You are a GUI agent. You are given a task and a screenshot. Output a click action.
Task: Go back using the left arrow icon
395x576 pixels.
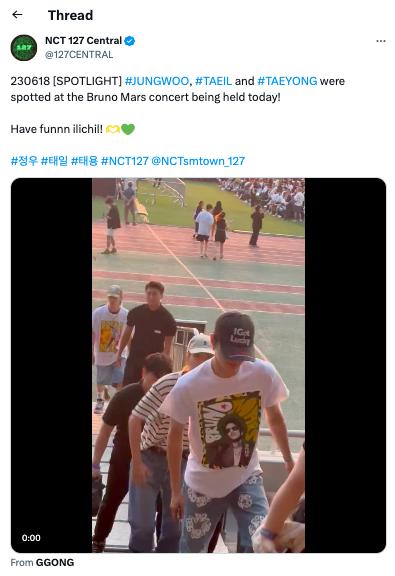(17, 15)
